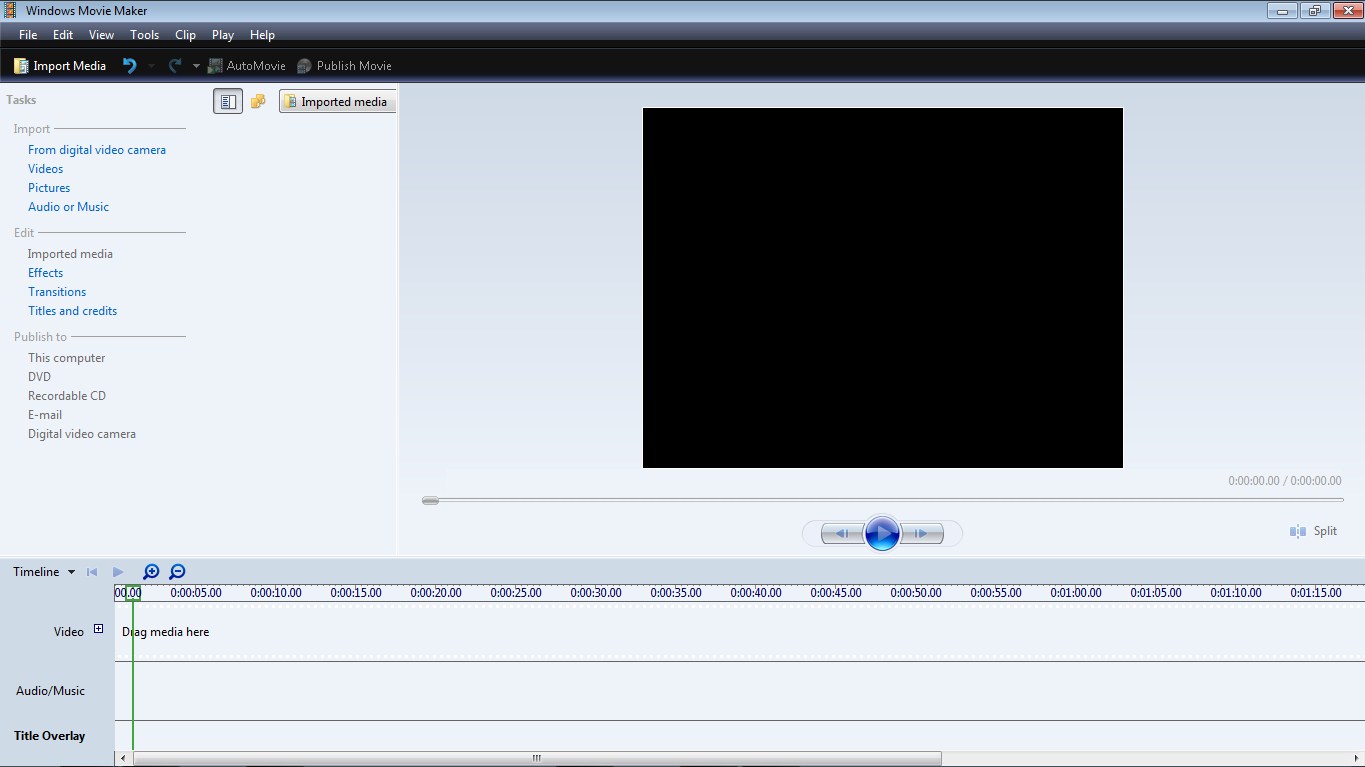Click Digital video camera publish option
This screenshot has width=1365, height=767.
[x=82, y=434]
